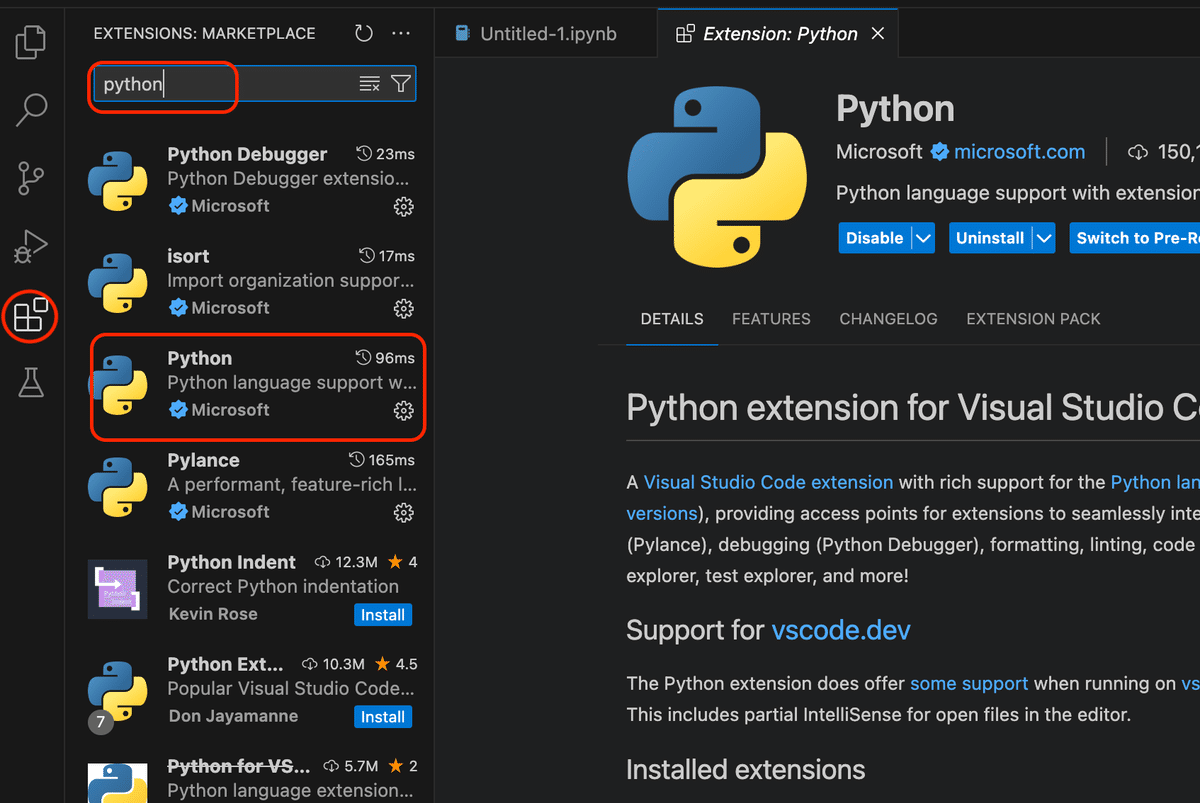This screenshot has height=803, width=1200.
Task: Expand the Disable button dropdown arrow
Action: point(923,238)
